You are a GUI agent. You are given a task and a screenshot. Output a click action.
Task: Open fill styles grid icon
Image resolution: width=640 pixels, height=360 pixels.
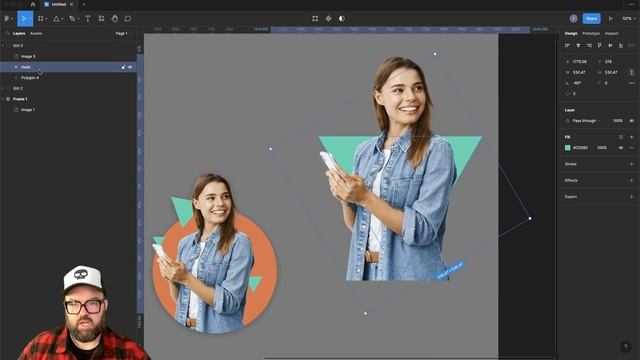tap(621, 137)
